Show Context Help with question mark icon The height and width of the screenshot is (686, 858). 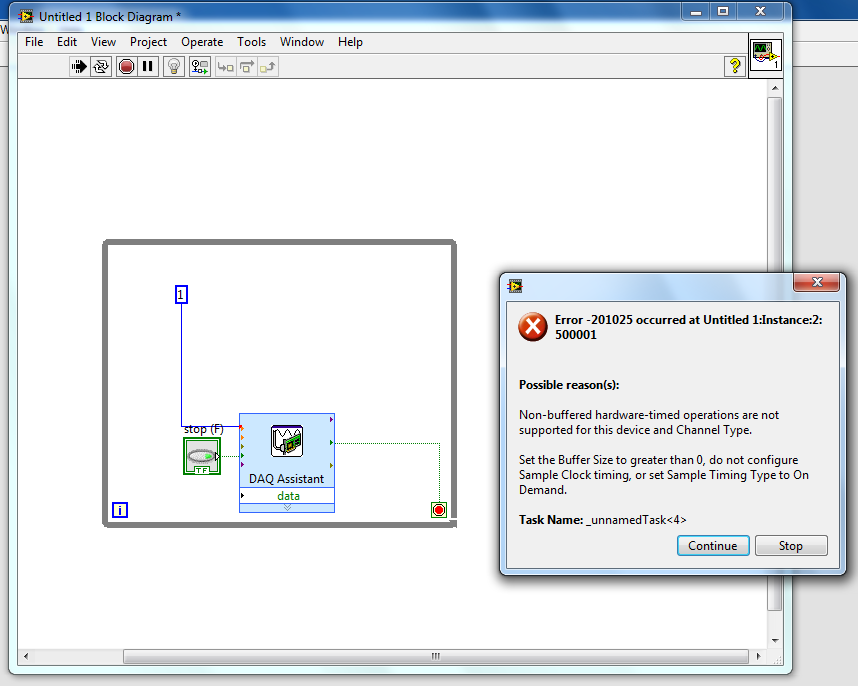(735, 66)
